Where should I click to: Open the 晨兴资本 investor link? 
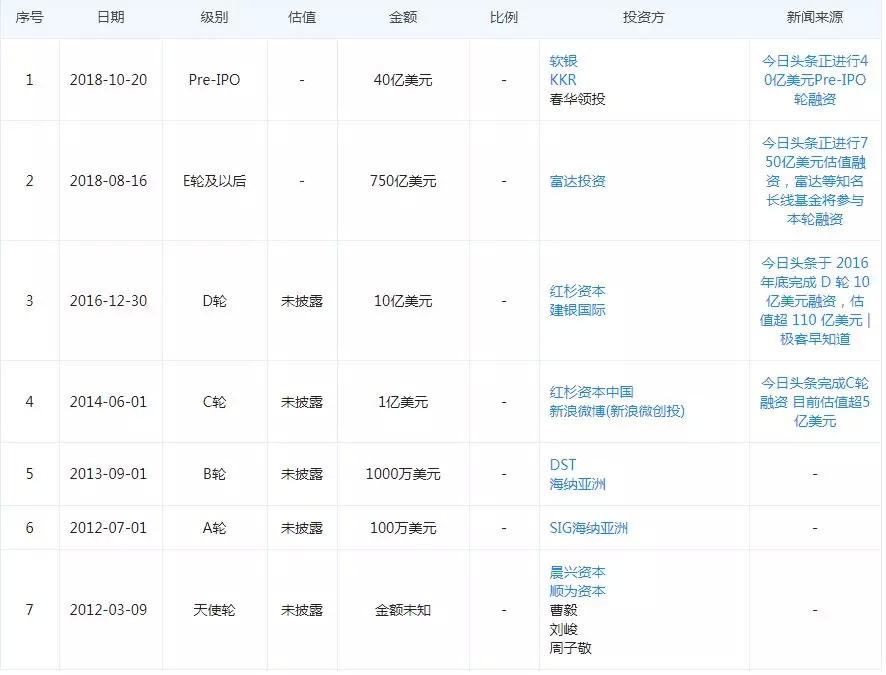coord(577,572)
